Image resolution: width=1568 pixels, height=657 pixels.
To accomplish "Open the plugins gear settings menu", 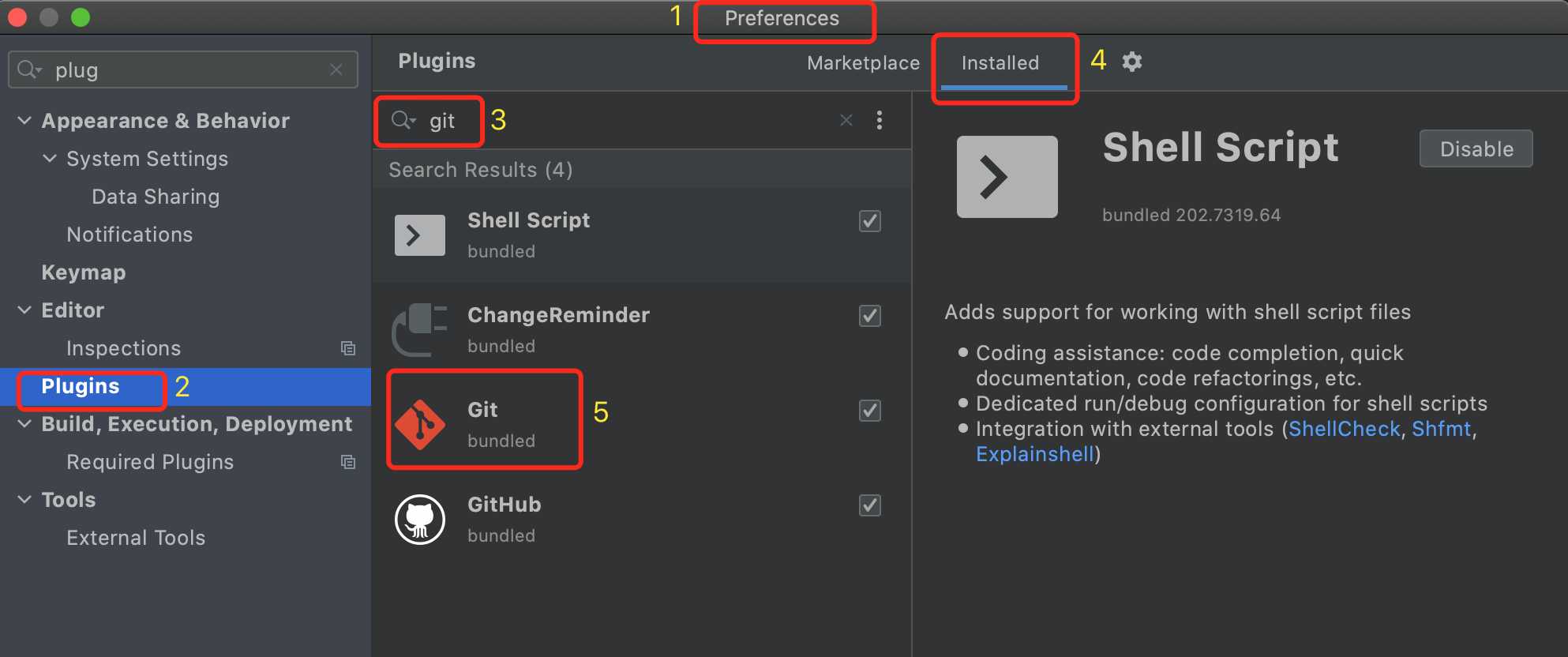I will pyautogui.click(x=1132, y=62).
